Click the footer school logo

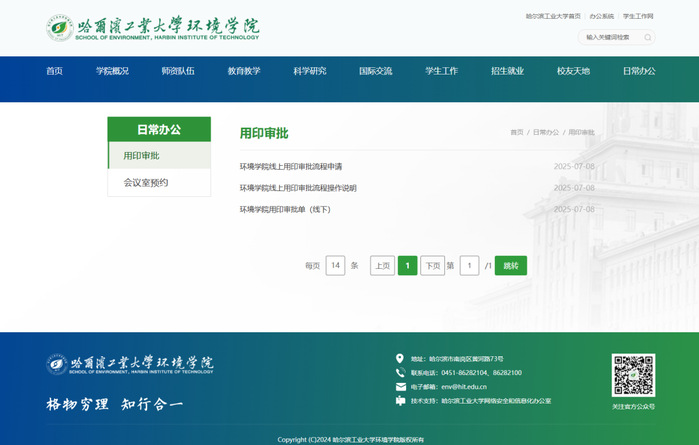point(129,363)
